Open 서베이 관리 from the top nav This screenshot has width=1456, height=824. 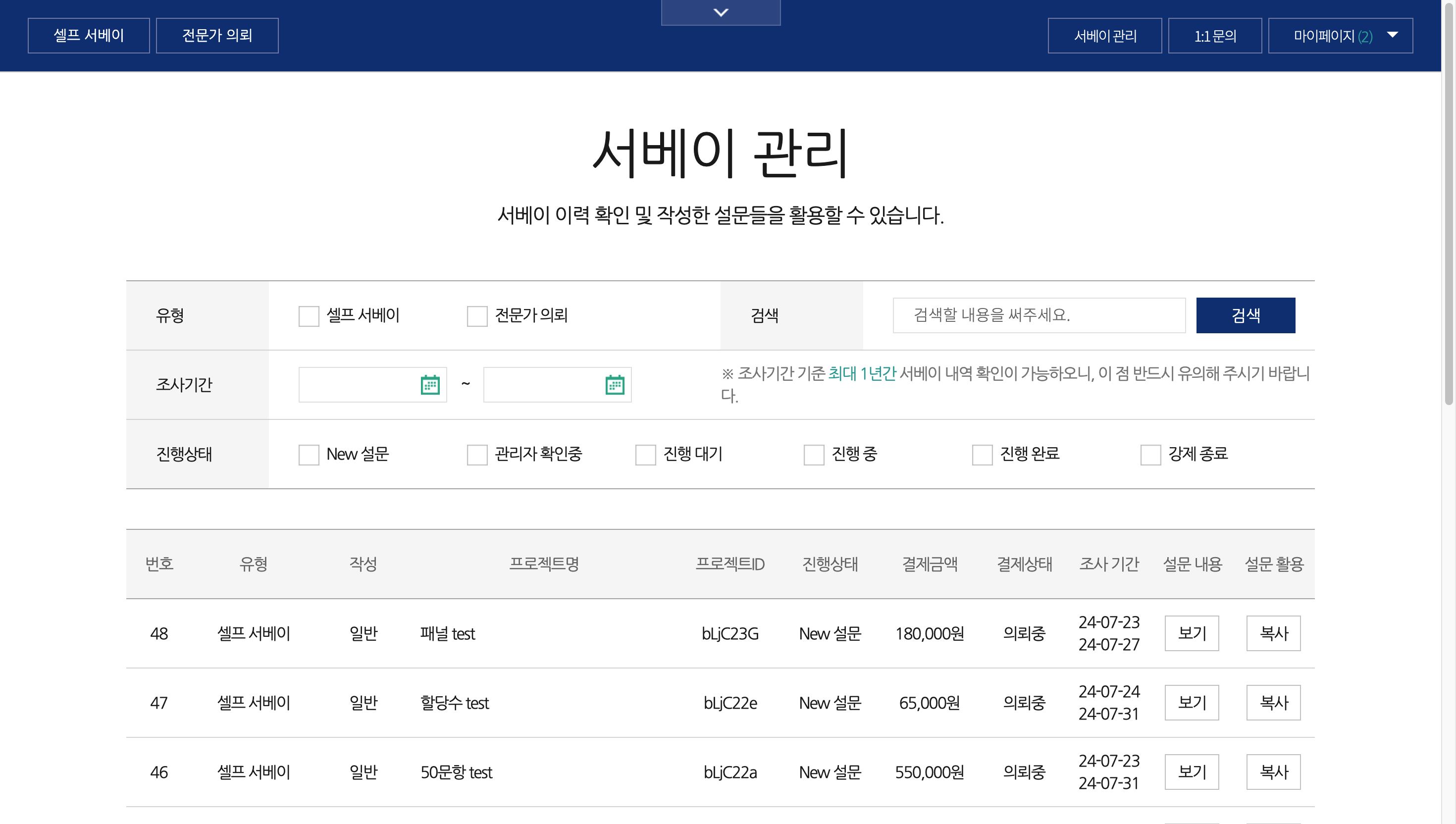coord(1104,36)
